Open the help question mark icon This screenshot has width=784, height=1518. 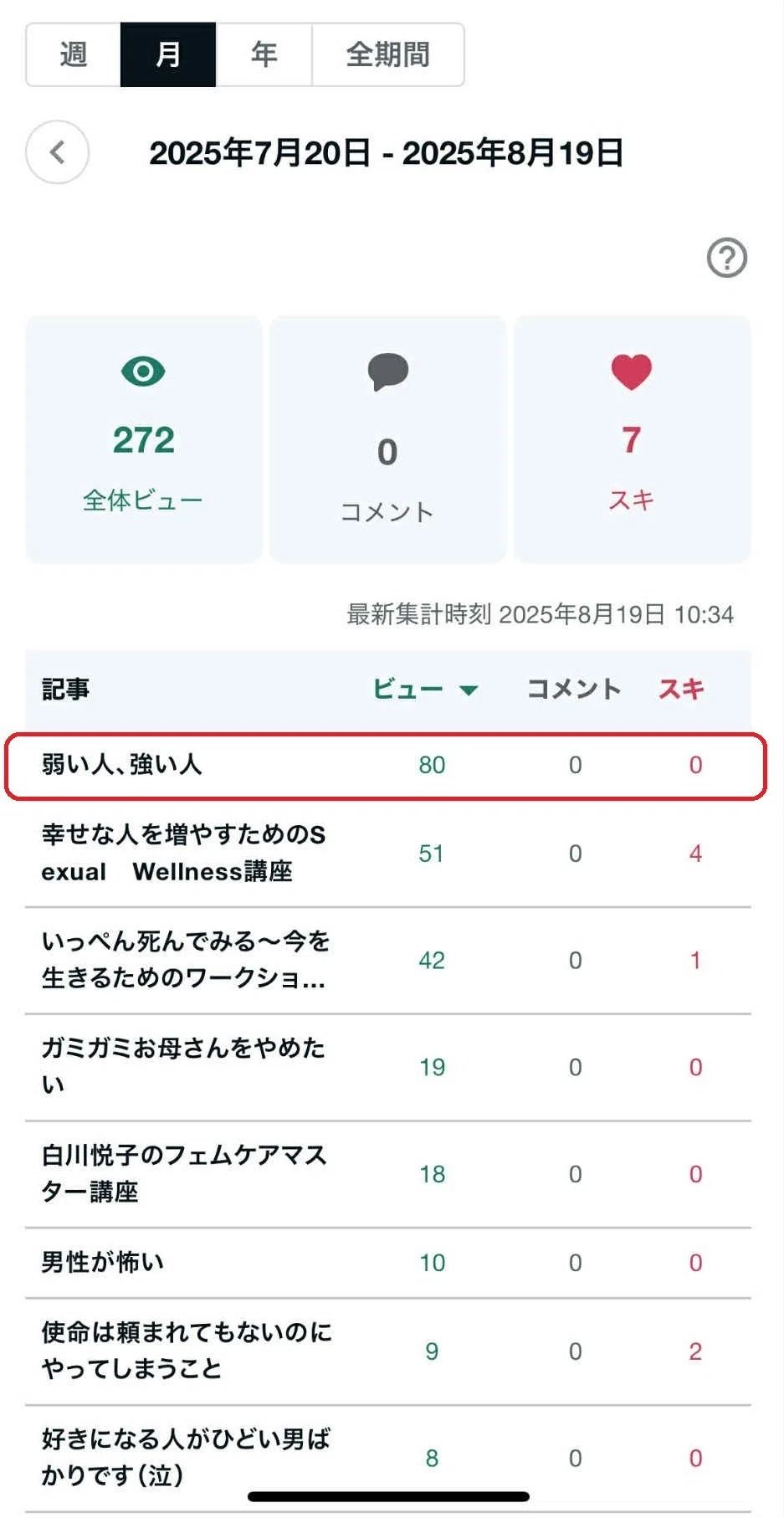pos(726,258)
